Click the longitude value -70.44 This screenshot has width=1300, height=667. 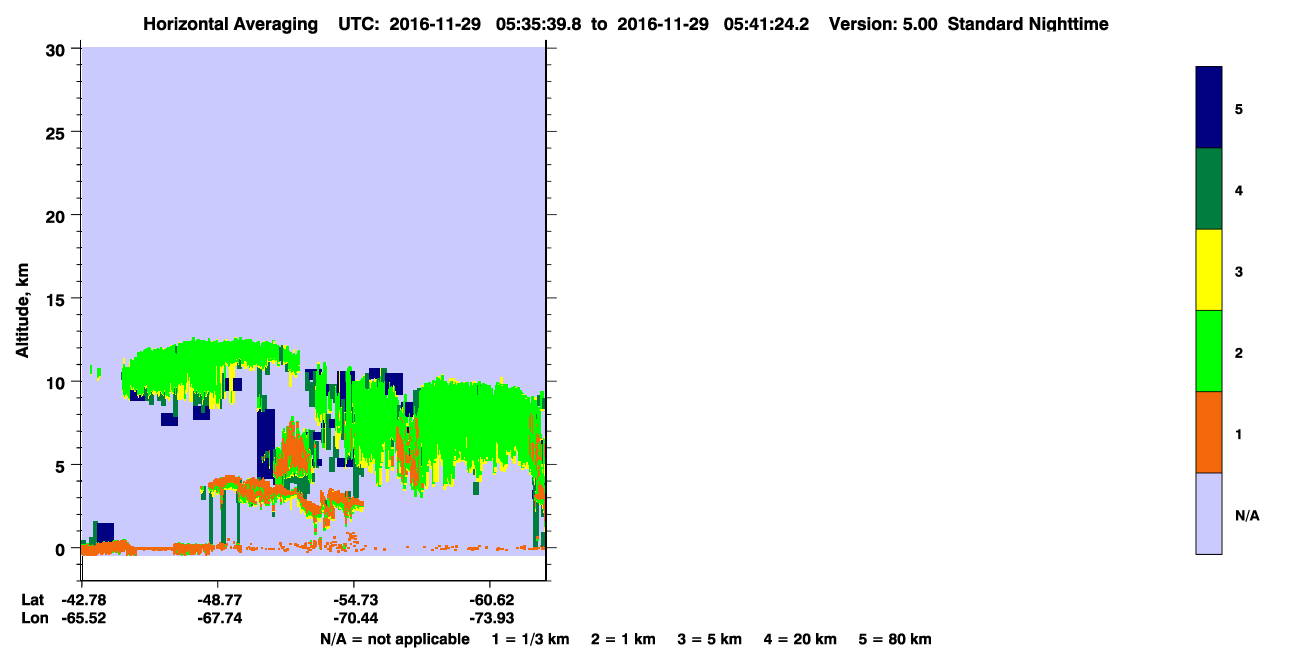coord(355,618)
